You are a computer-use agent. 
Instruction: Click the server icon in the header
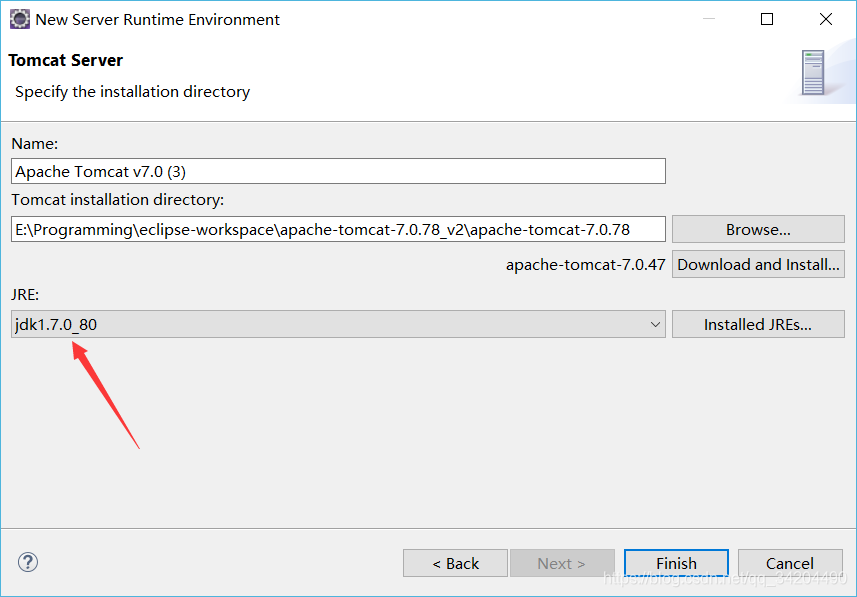(813, 73)
